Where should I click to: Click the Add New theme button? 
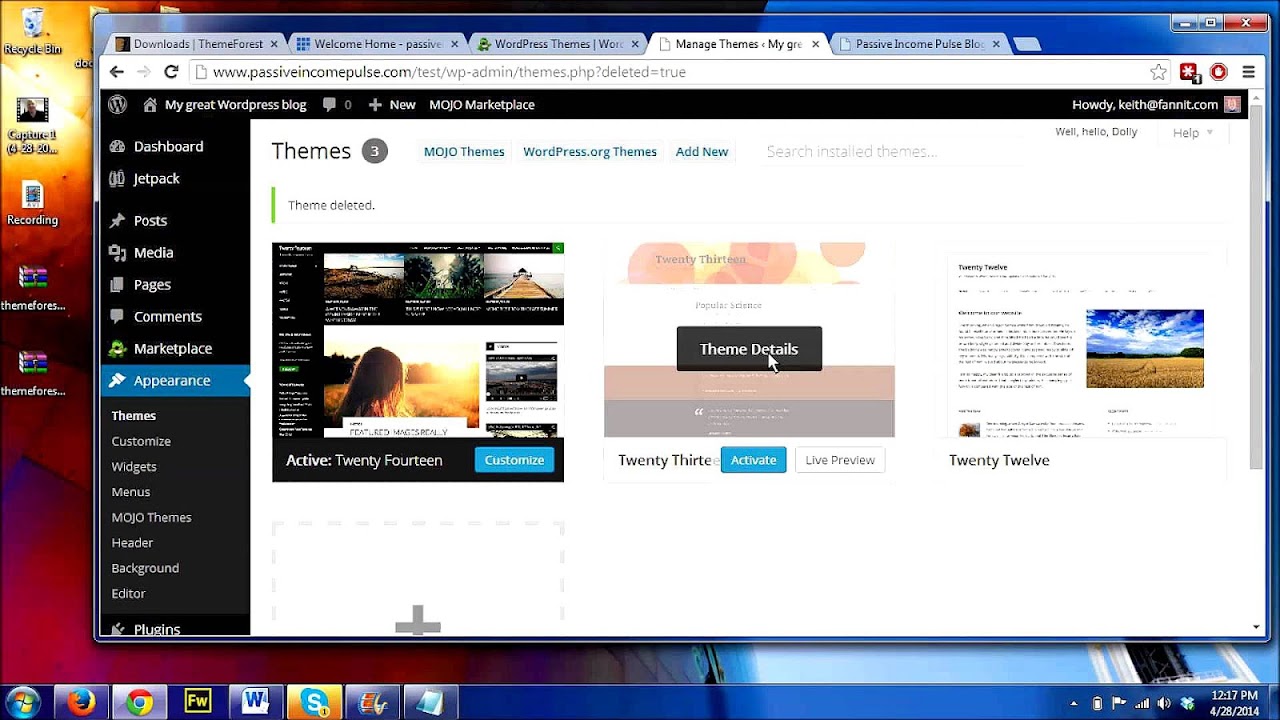702,151
